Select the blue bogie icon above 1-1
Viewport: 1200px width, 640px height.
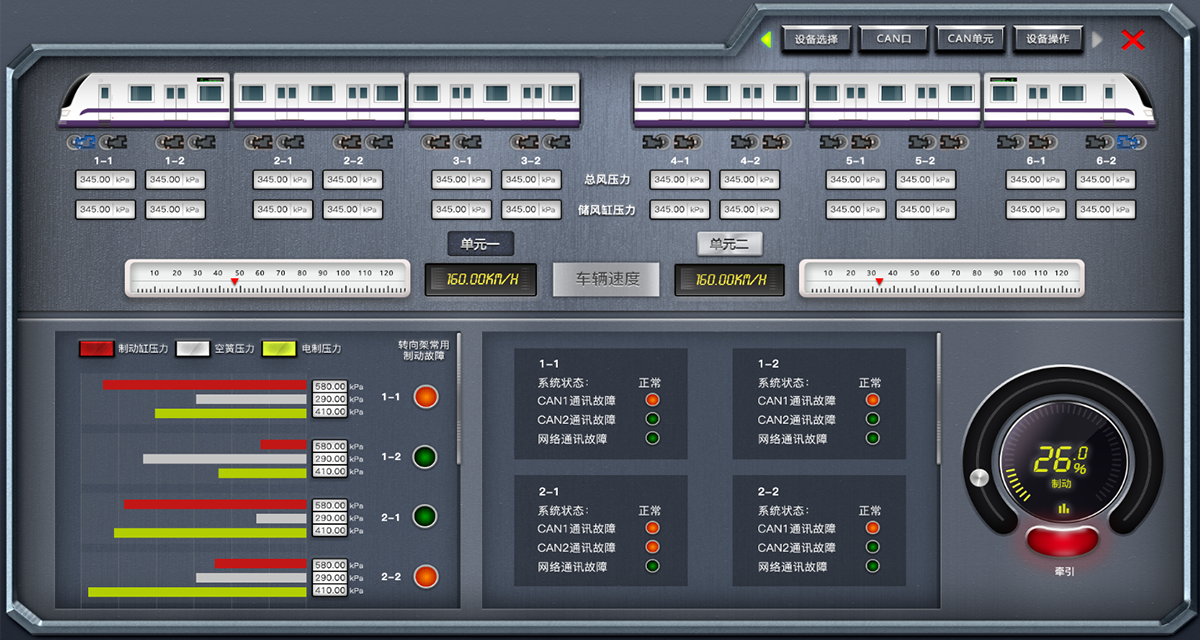83,142
